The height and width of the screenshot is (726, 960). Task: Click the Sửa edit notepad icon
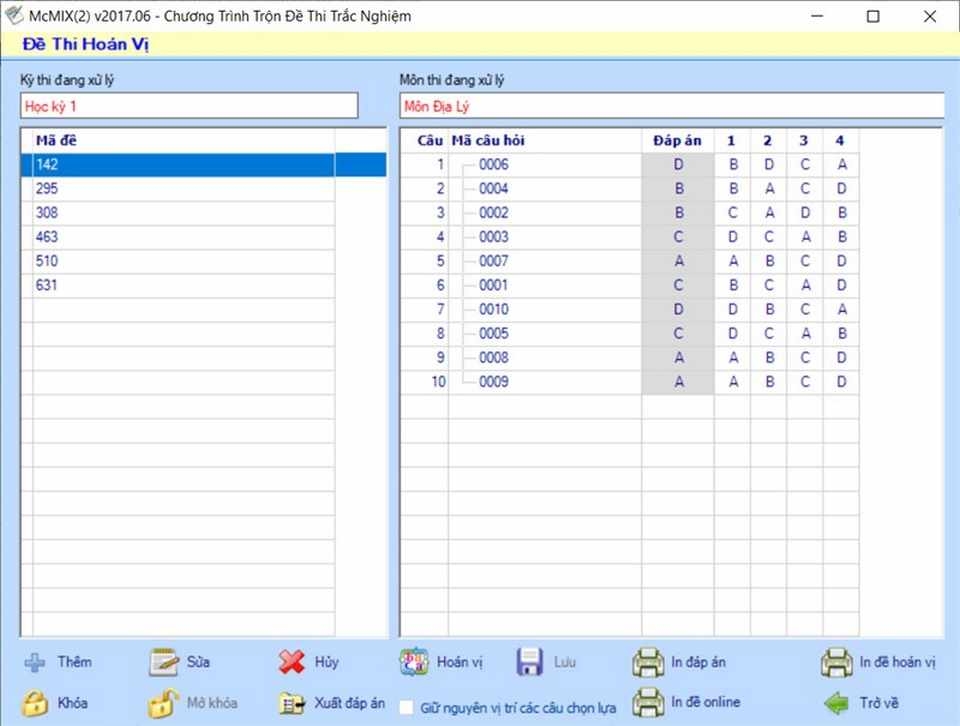pyautogui.click(x=163, y=662)
